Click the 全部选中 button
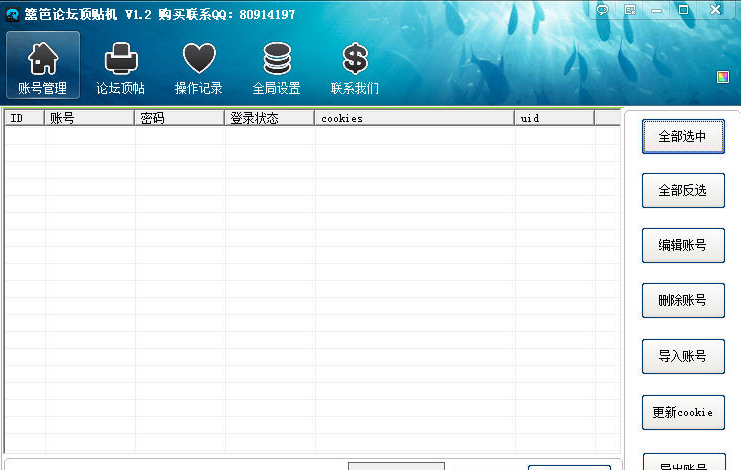Viewport: 741px width, 470px height. click(x=683, y=137)
